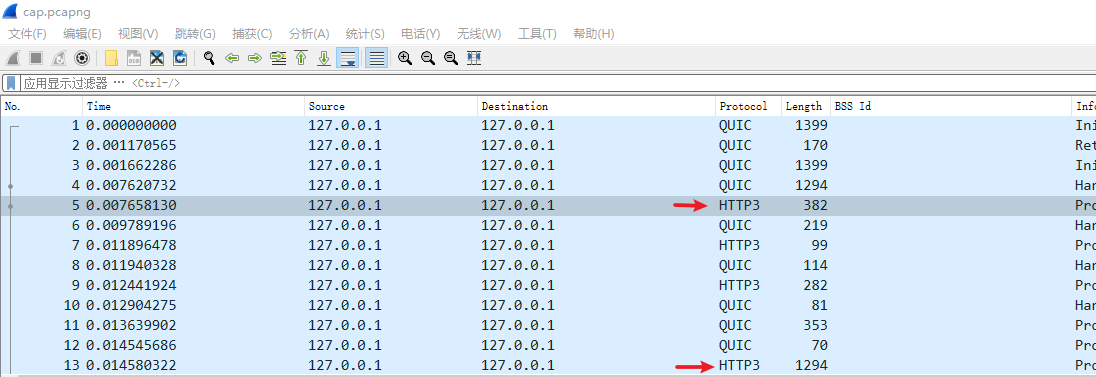
Task: Select packet 13 HTTP3 row
Action: click(548, 365)
